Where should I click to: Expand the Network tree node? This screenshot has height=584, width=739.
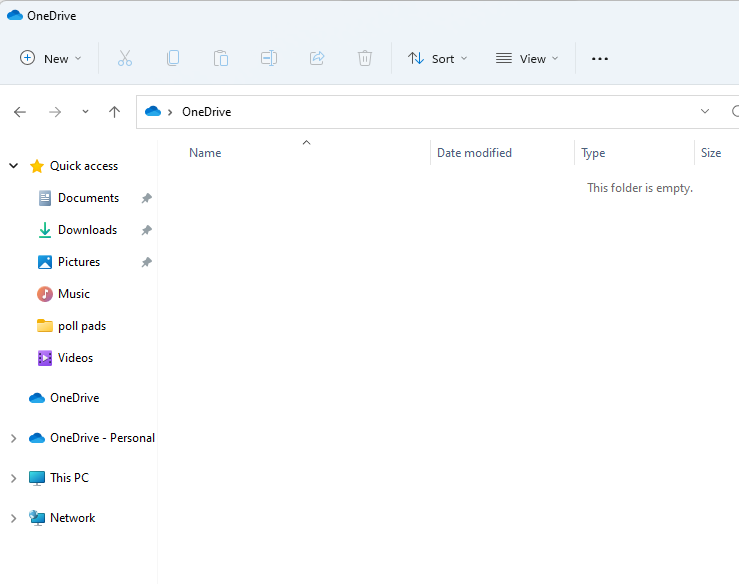coord(14,518)
